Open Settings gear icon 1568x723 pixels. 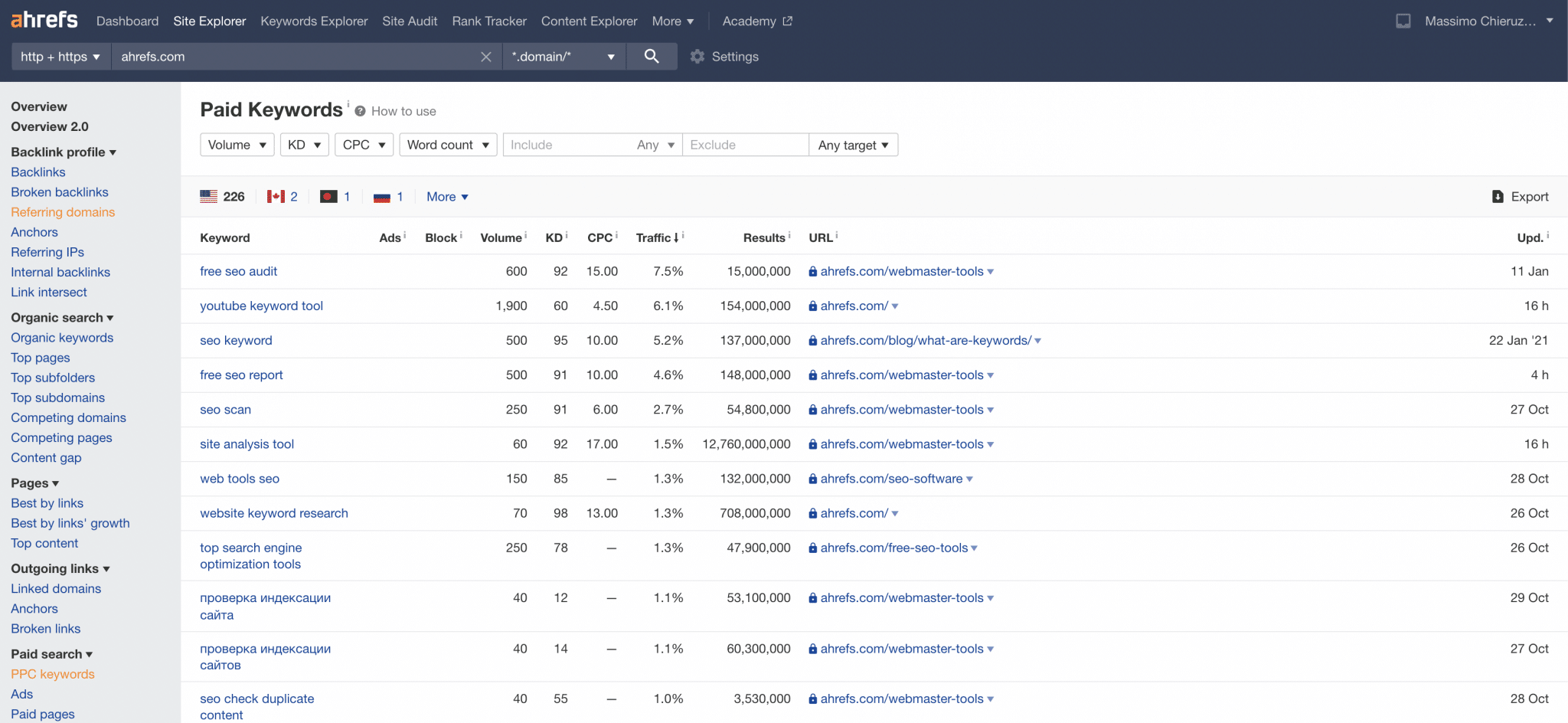pyautogui.click(x=697, y=57)
